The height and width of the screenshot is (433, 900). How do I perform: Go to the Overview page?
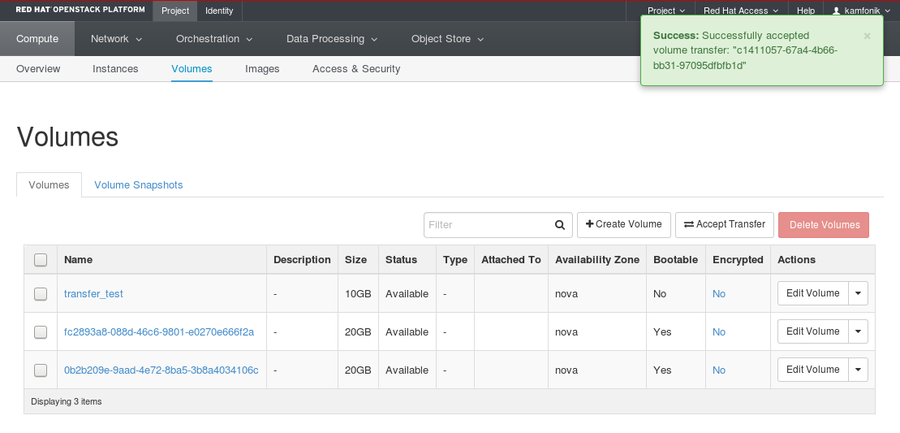38,69
